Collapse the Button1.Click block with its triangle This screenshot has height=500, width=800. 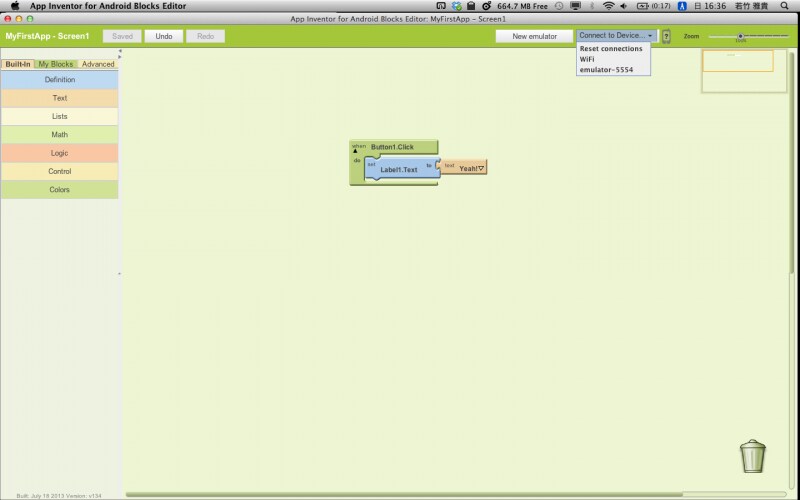354,151
